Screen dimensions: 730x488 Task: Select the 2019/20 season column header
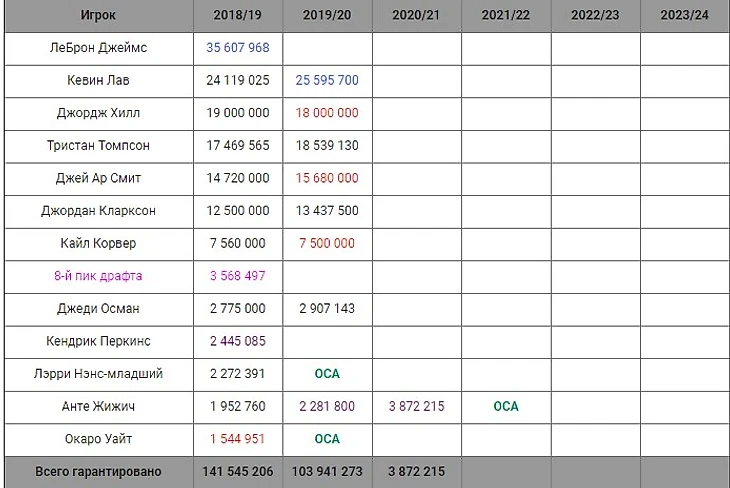pos(327,15)
